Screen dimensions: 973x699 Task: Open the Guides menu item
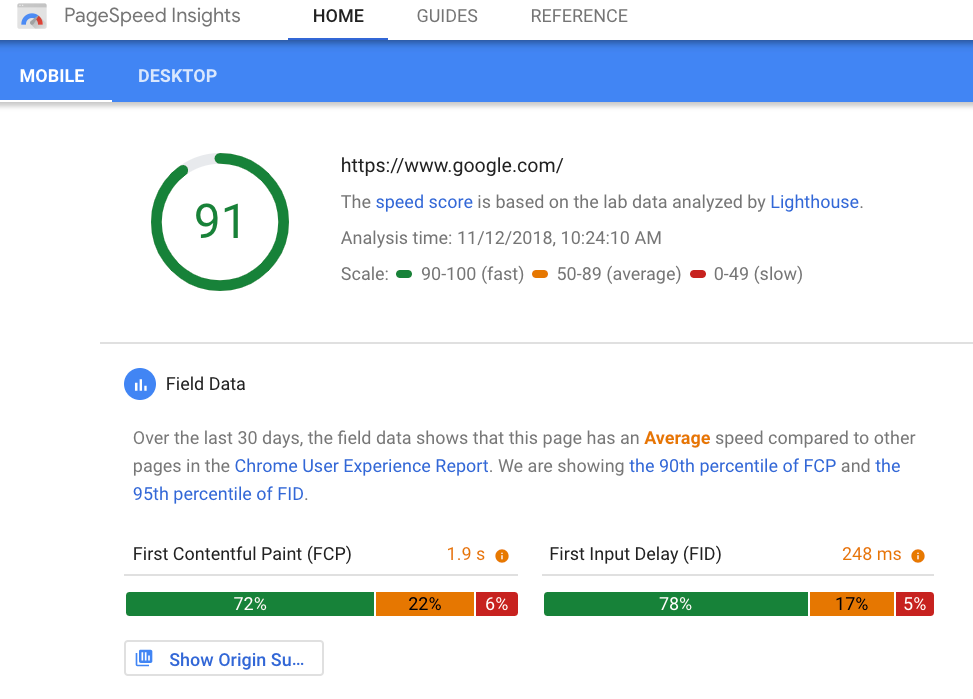(447, 16)
